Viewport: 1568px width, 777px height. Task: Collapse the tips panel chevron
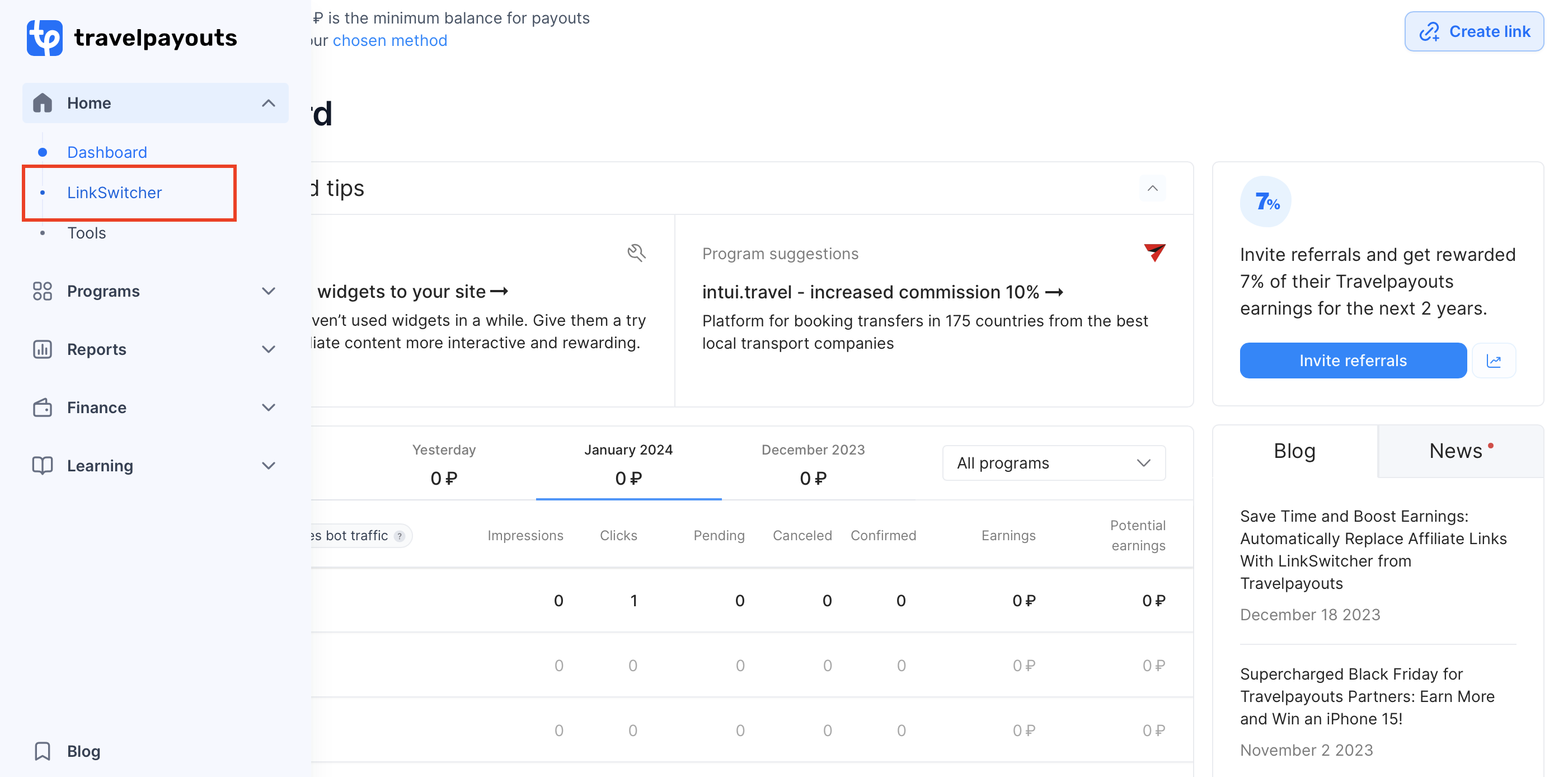1152,188
